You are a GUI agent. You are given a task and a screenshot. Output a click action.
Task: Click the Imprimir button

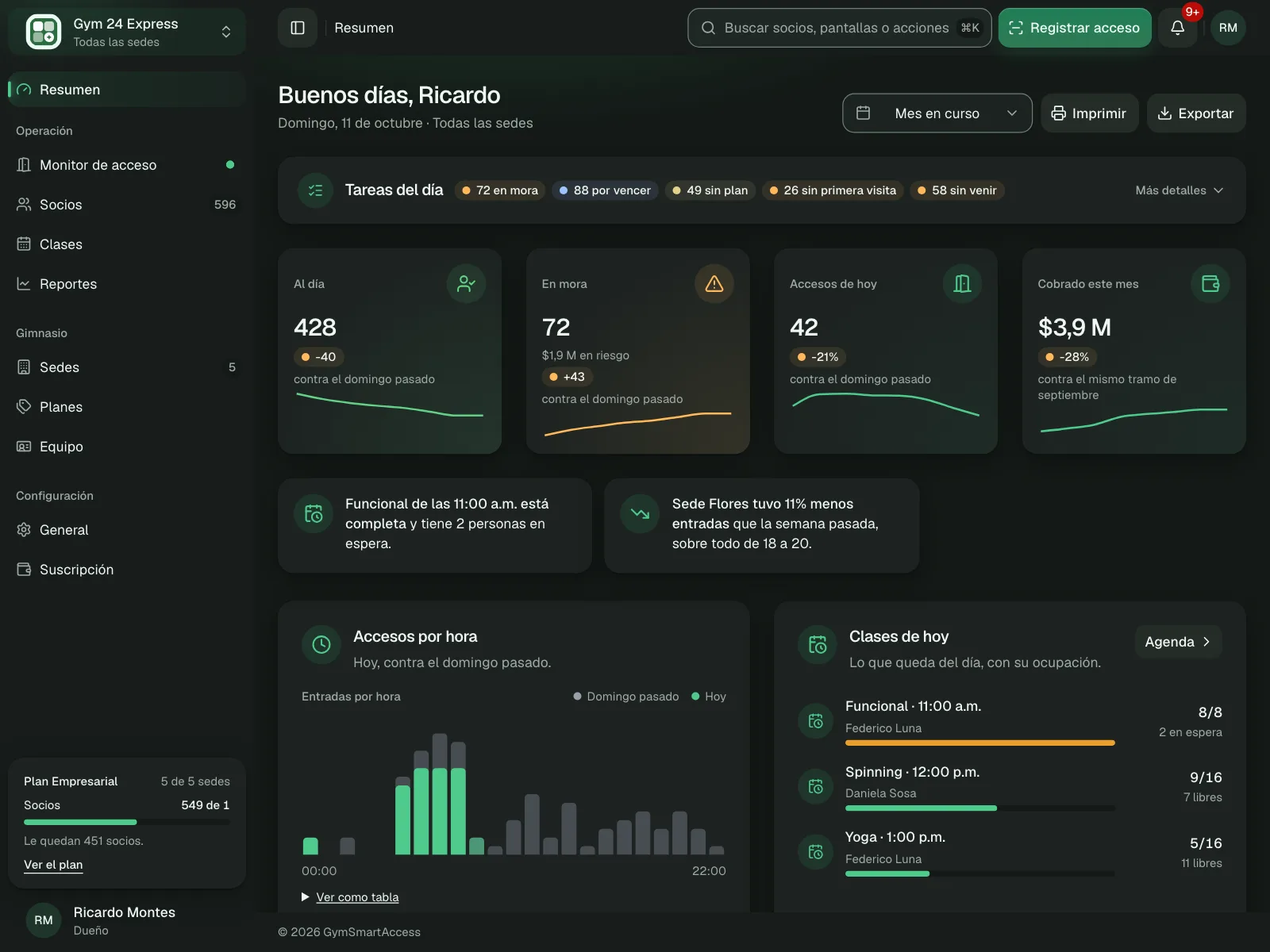1090,113
